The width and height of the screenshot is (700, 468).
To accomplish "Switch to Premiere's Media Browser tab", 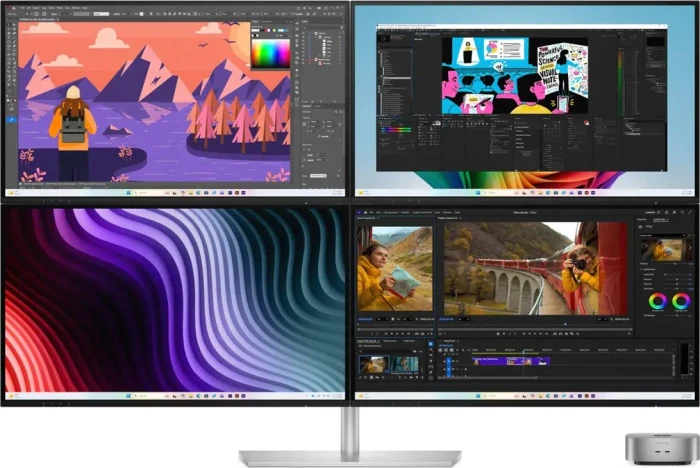I will point(390,341).
